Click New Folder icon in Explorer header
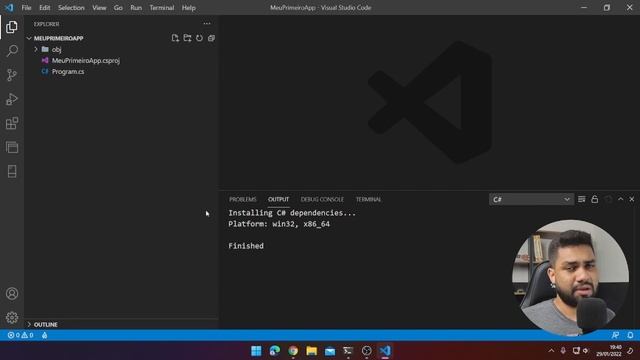Viewport: 640px width, 360px height. [187, 38]
